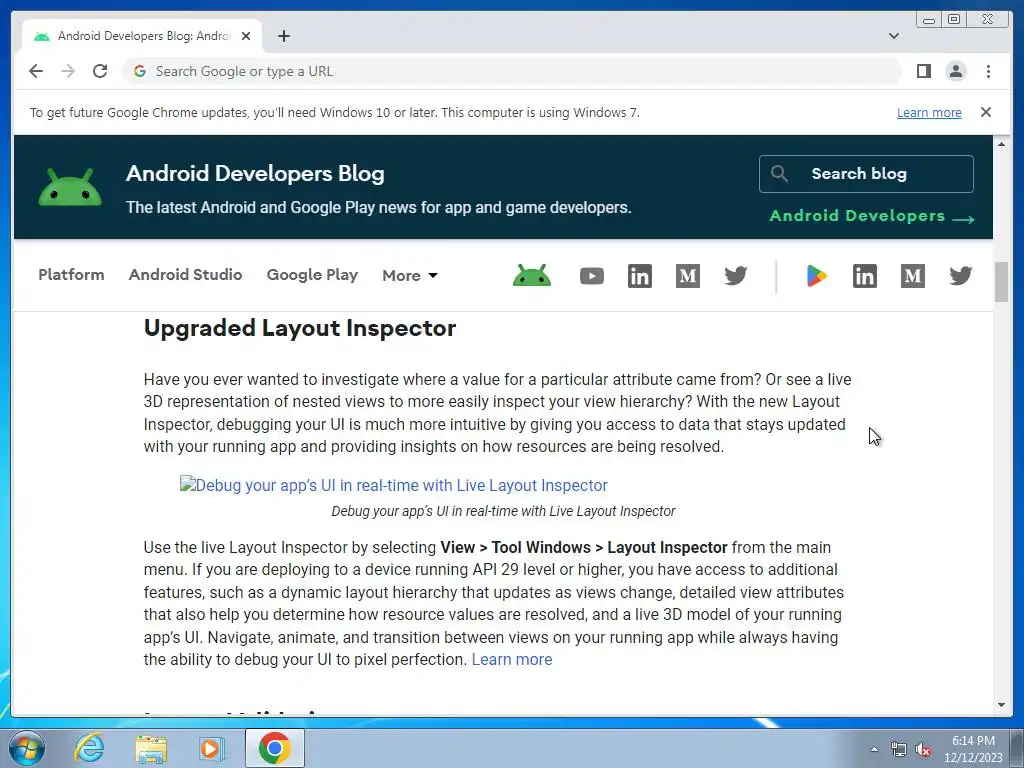Click the muted volume tray icon
The height and width of the screenshot is (768, 1024).
pos(923,750)
